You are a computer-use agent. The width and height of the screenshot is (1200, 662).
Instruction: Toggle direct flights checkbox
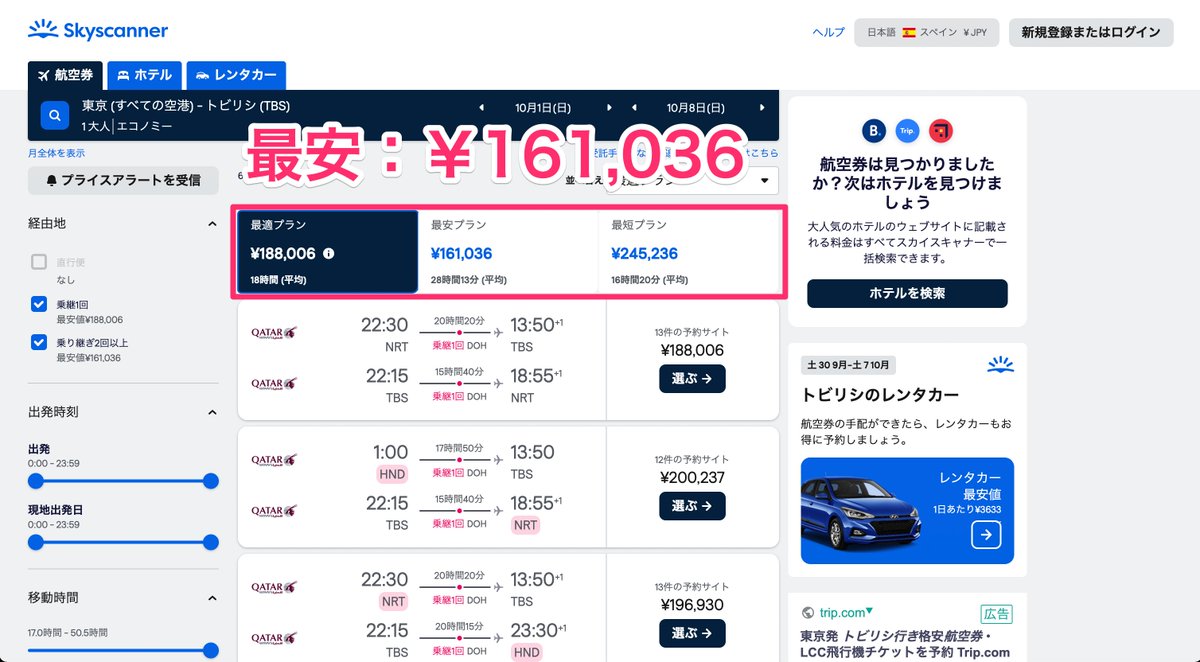point(39,262)
